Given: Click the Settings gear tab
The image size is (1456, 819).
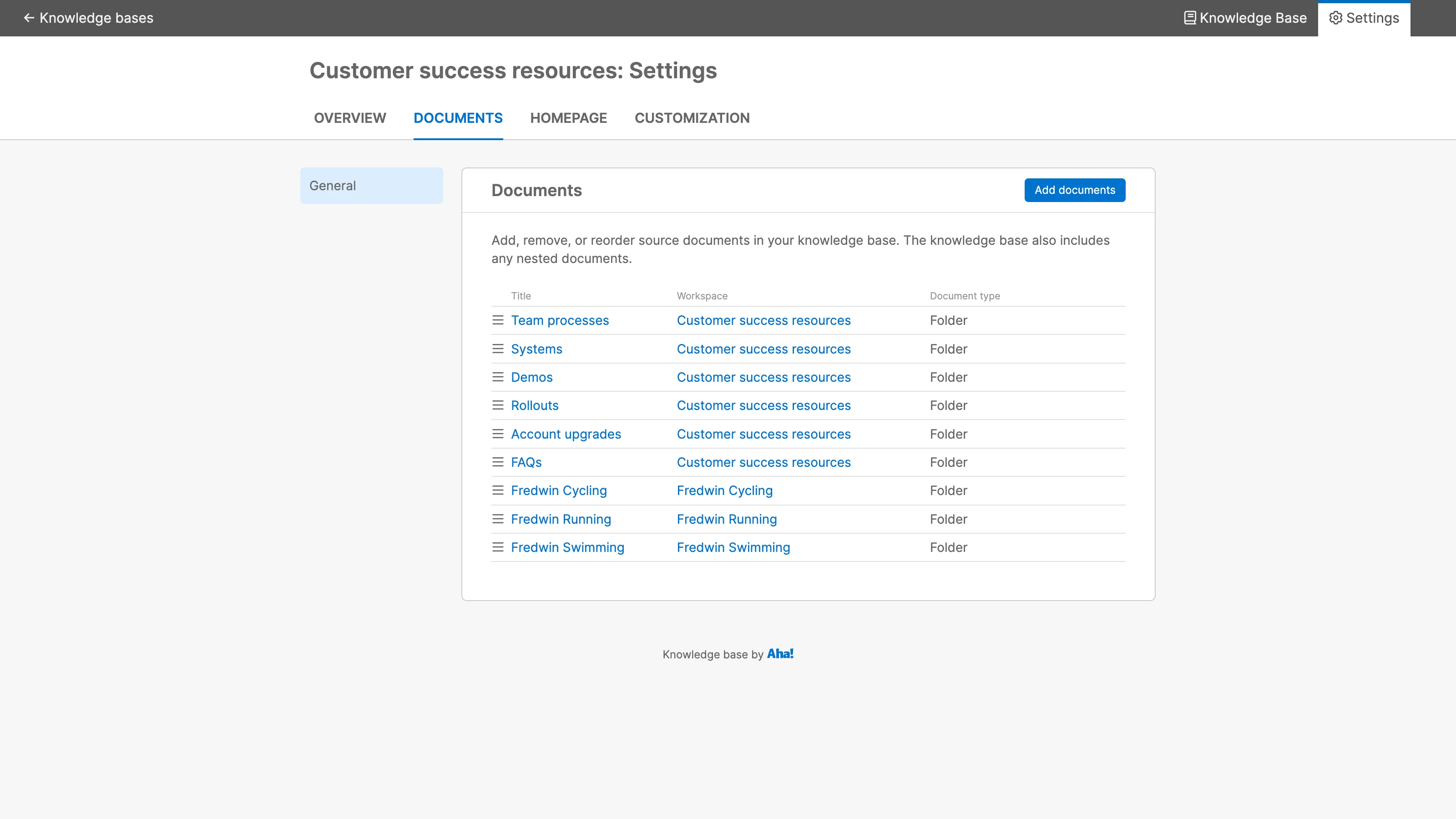Looking at the screenshot, I should point(1364,18).
